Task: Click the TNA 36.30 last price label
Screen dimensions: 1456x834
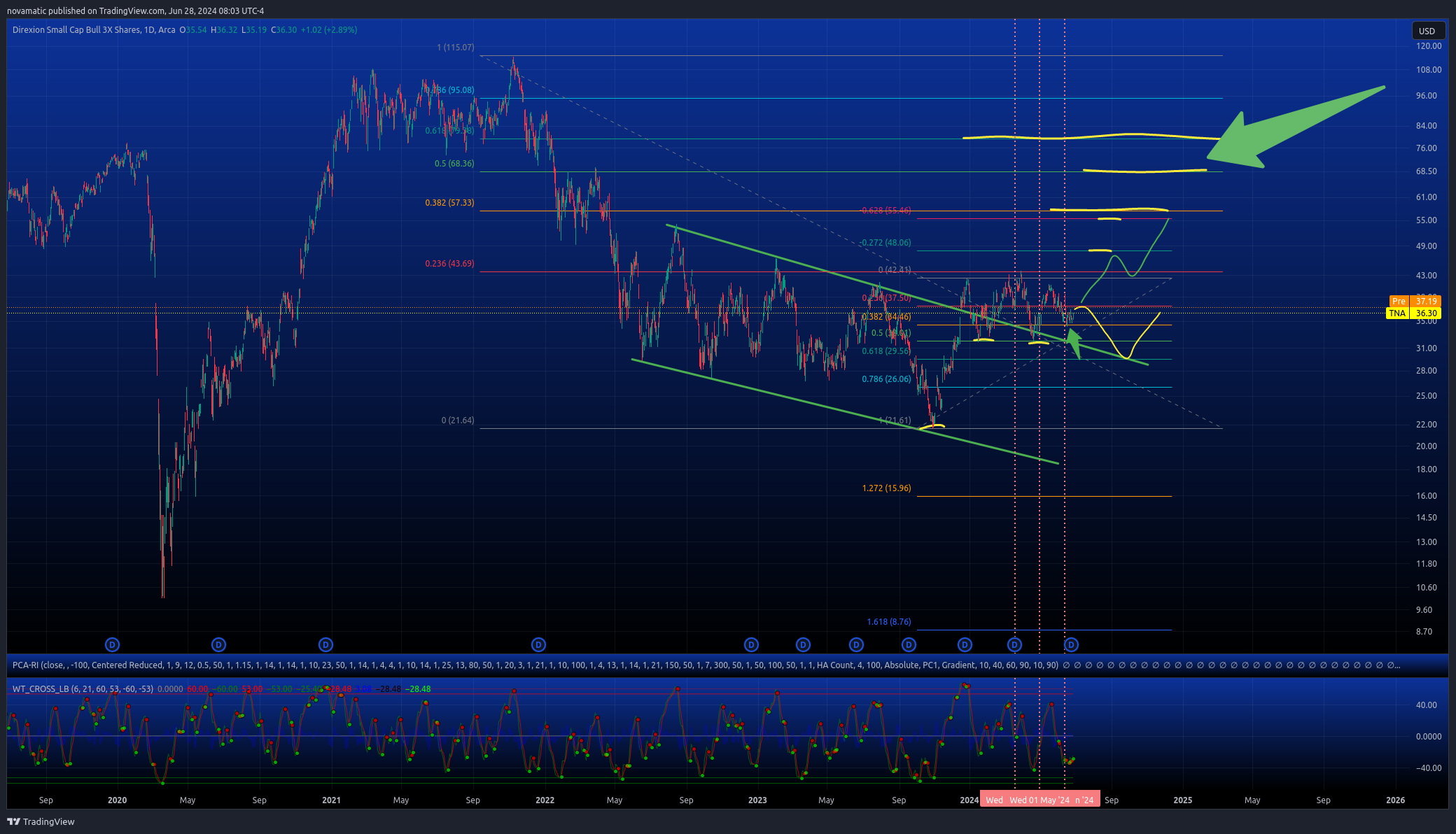Action: [x=1413, y=313]
